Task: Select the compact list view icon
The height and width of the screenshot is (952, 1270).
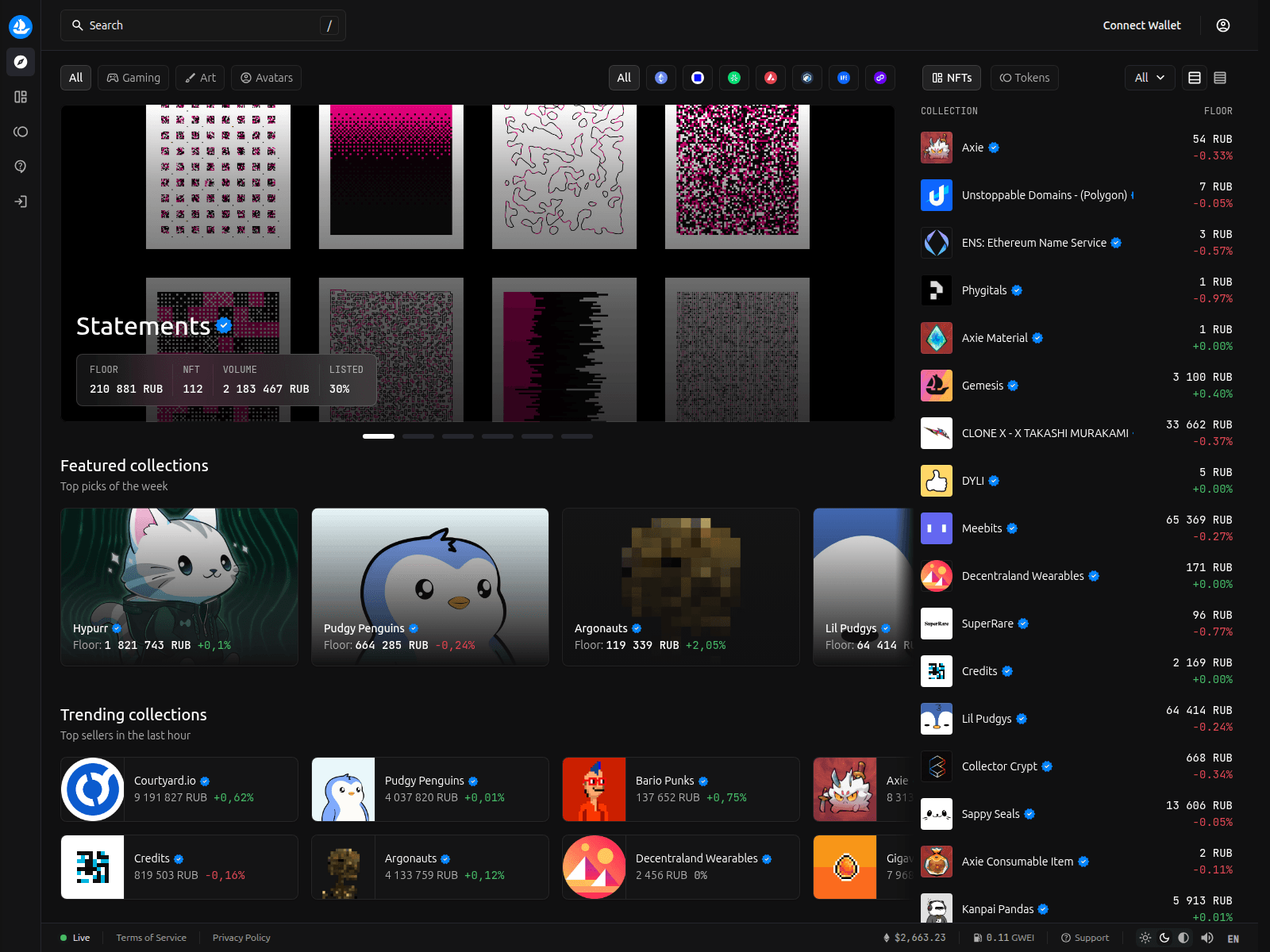Action: 1220,78
